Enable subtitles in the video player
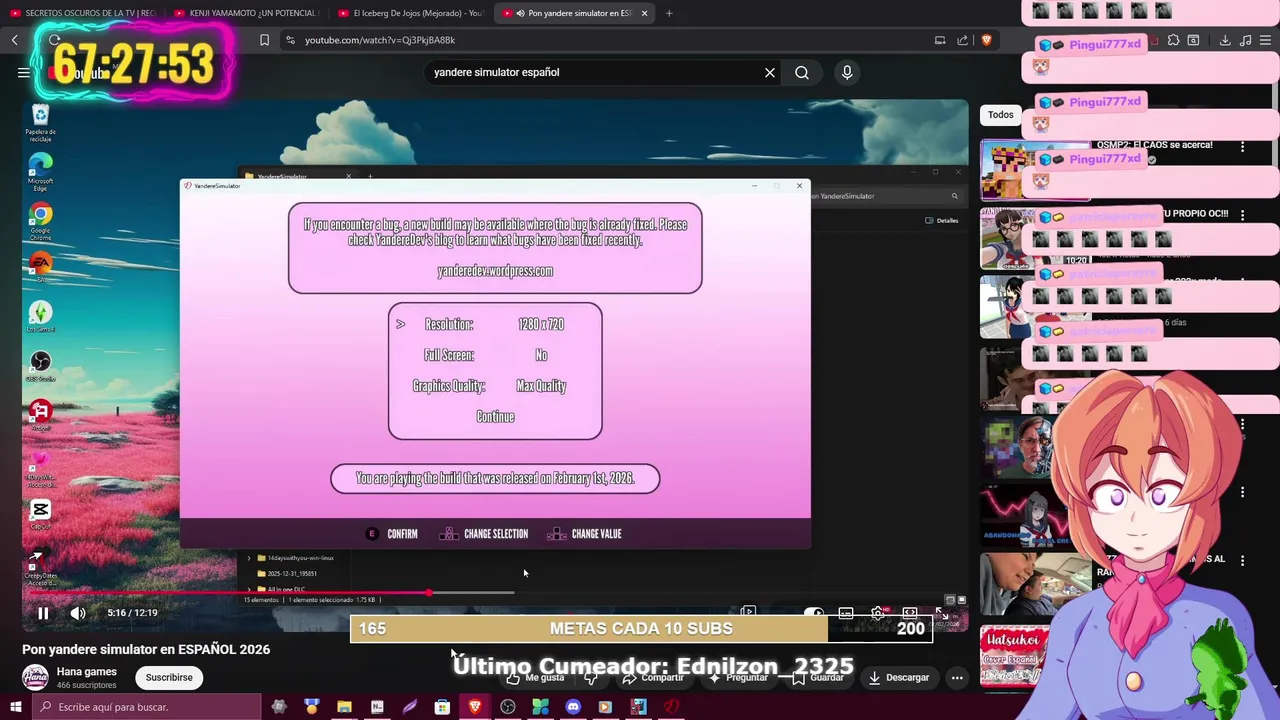Viewport: 1280px width, 720px height. click(x=846, y=613)
